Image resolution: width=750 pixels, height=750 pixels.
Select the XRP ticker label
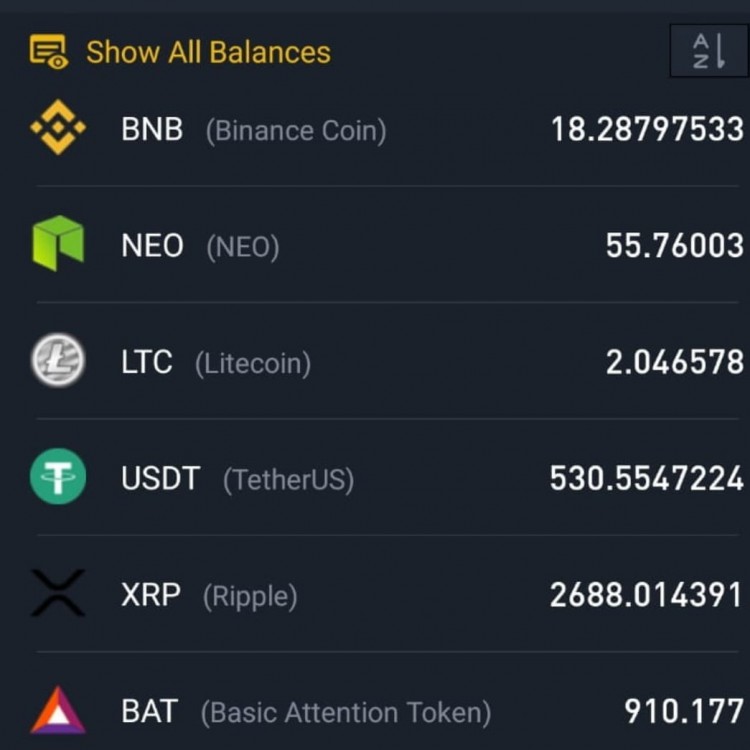pos(151,595)
